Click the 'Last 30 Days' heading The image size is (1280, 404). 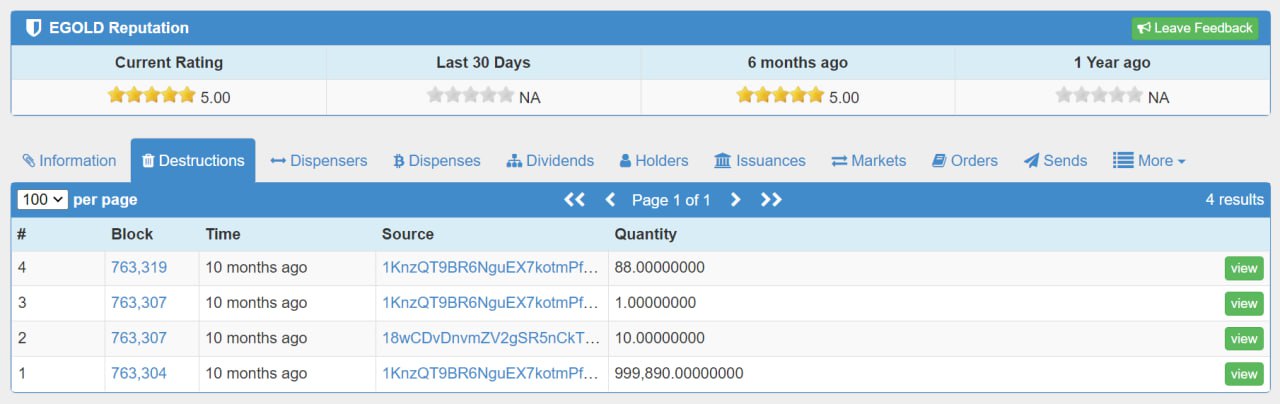pos(483,62)
